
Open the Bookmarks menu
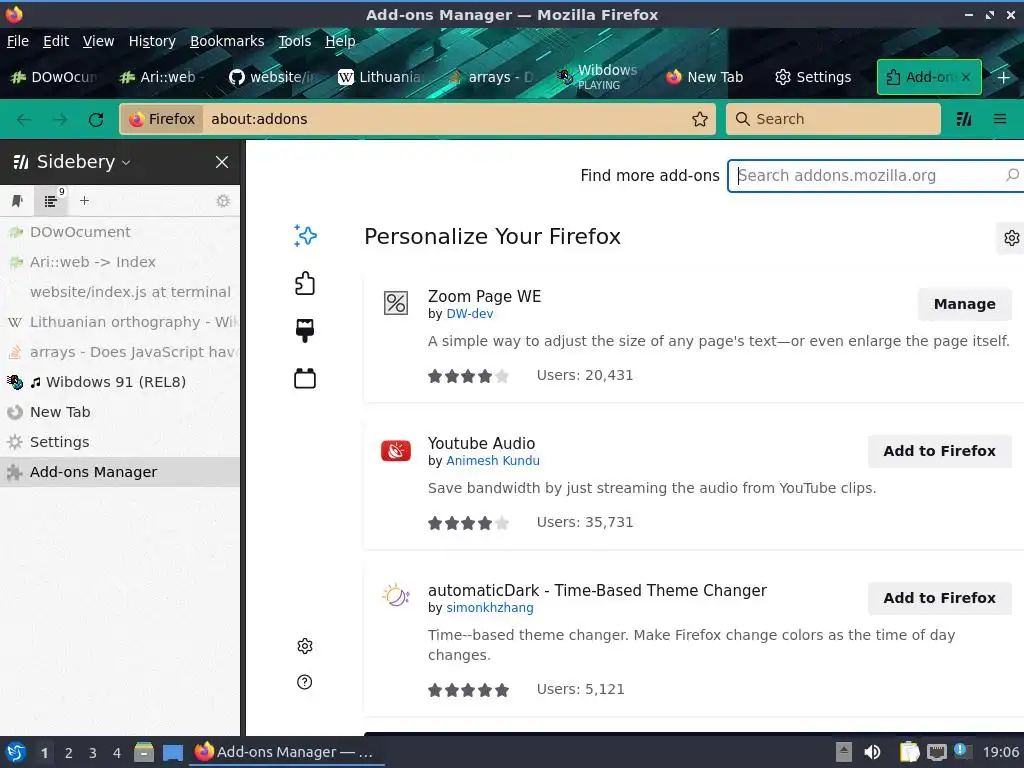227,41
